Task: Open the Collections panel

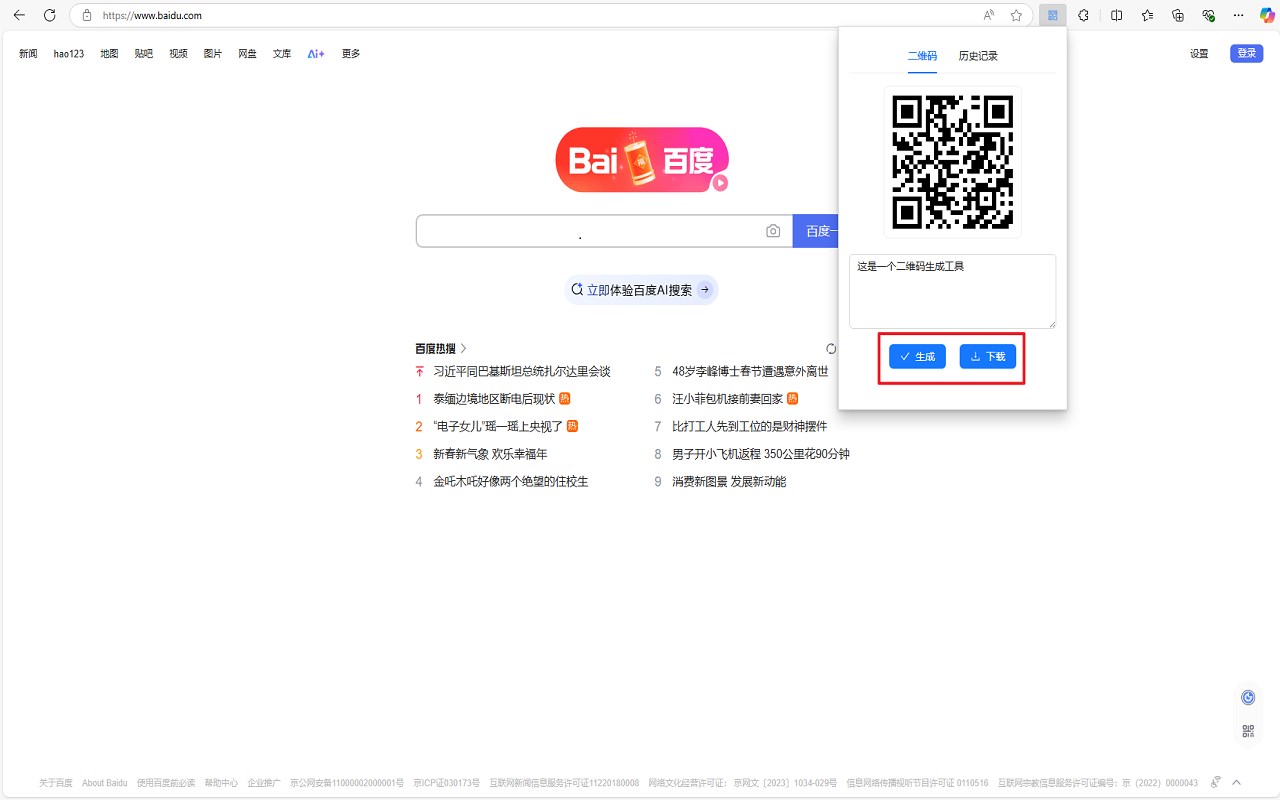Action: (x=1178, y=15)
